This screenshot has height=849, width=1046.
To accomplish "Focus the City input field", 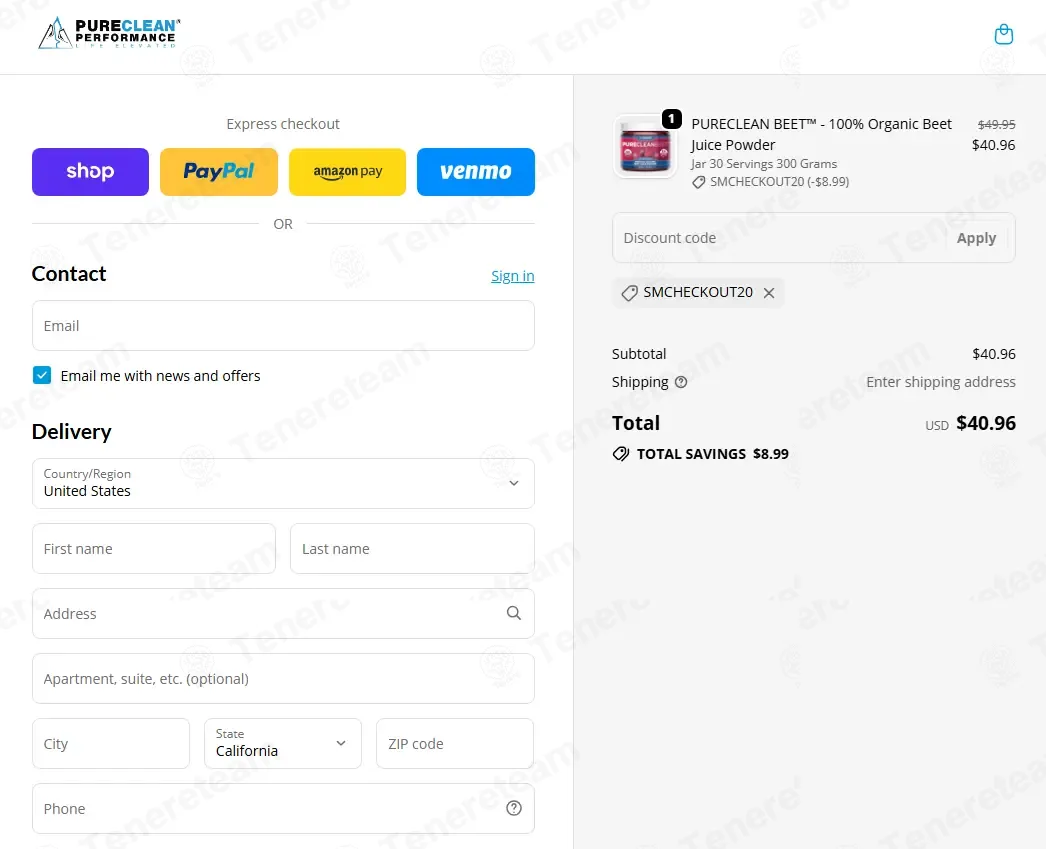I will click(111, 743).
